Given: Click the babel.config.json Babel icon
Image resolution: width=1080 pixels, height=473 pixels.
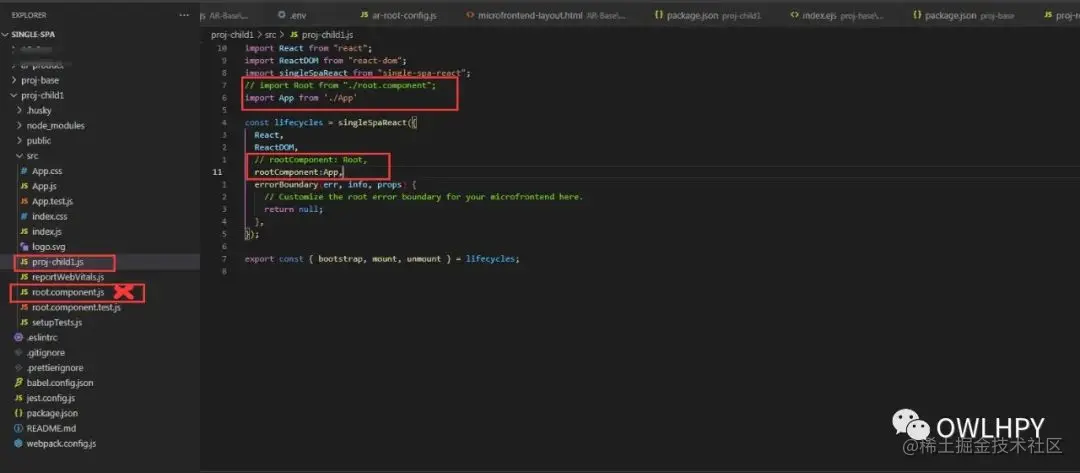Looking at the screenshot, I should [19, 383].
